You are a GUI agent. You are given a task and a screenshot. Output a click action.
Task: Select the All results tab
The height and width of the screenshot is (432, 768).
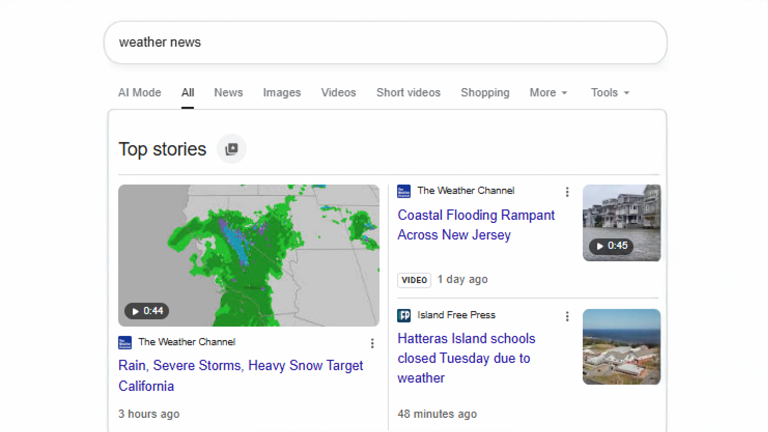point(188,93)
